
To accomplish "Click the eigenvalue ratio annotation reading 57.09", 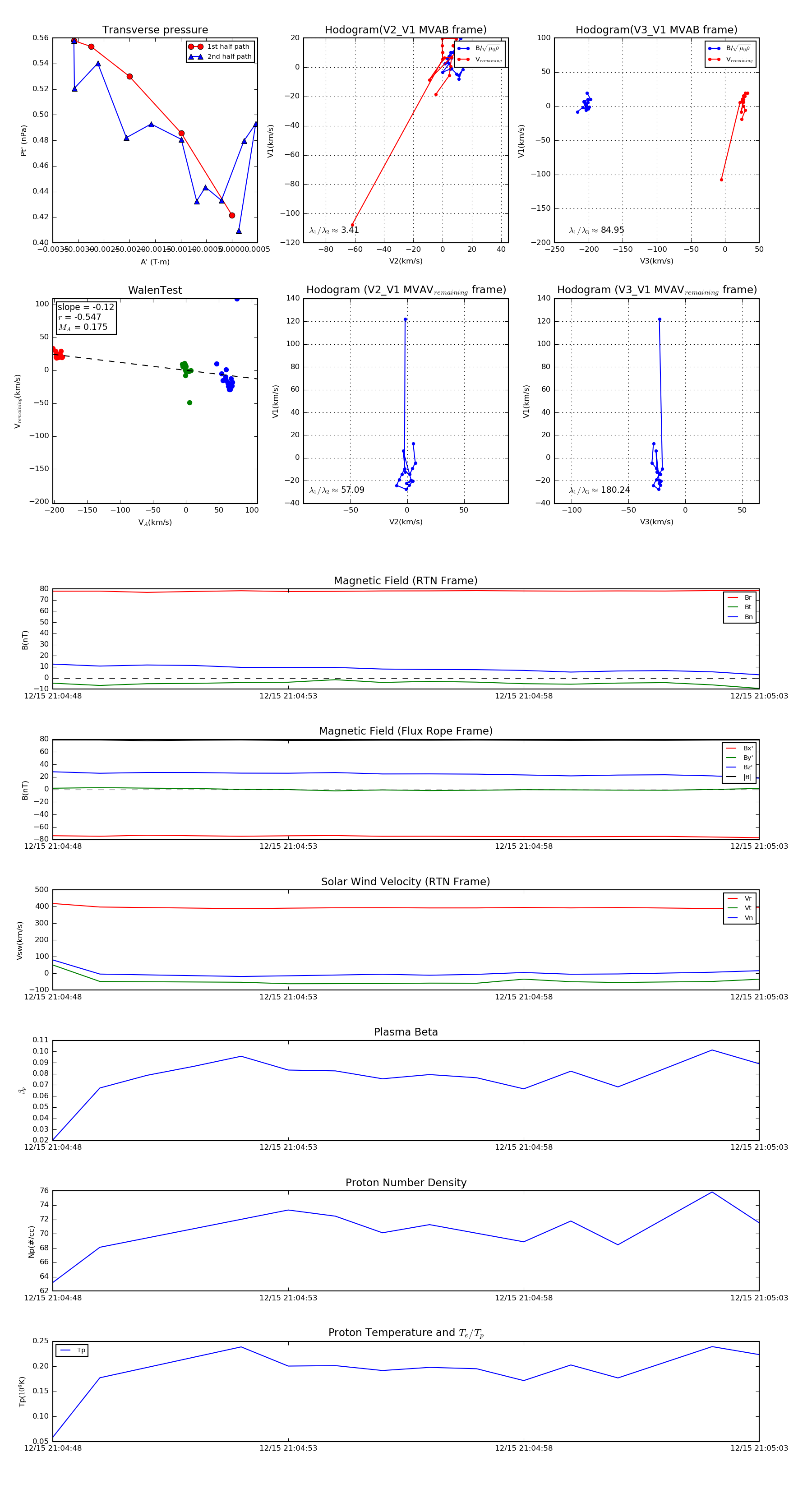I will pos(337,490).
